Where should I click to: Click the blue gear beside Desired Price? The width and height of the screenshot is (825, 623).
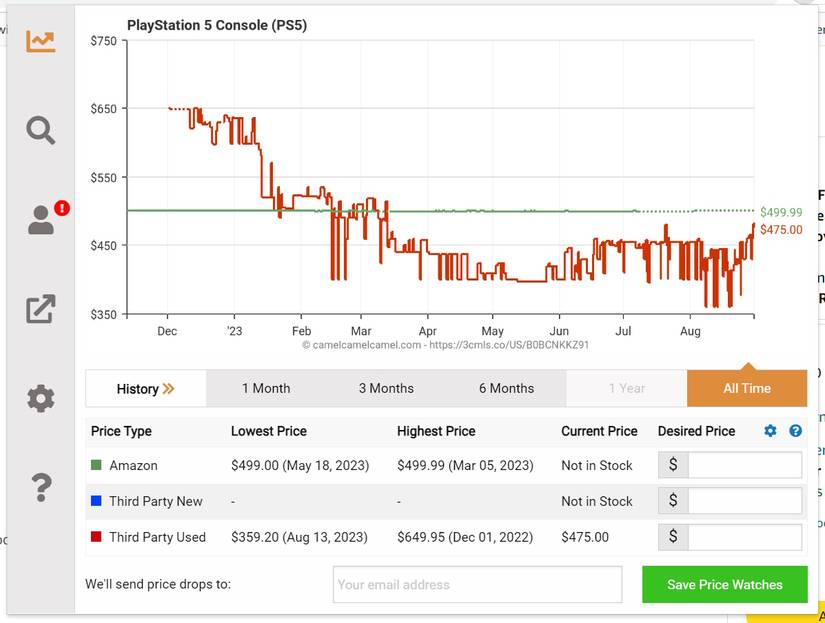(x=770, y=431)
